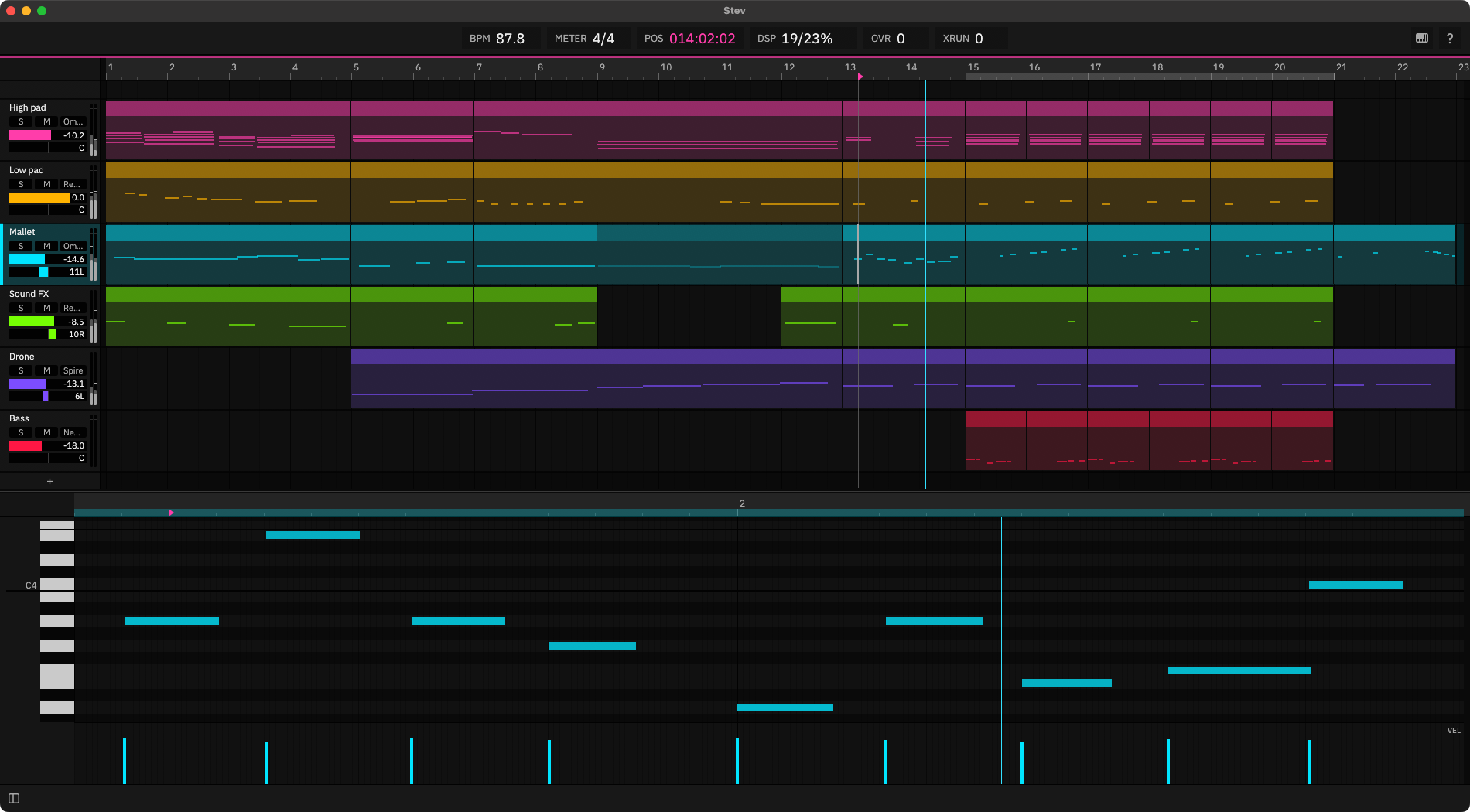Open the help question mark icon
The width and height of the screenshot is (1470, 812).
[1450, 38]
